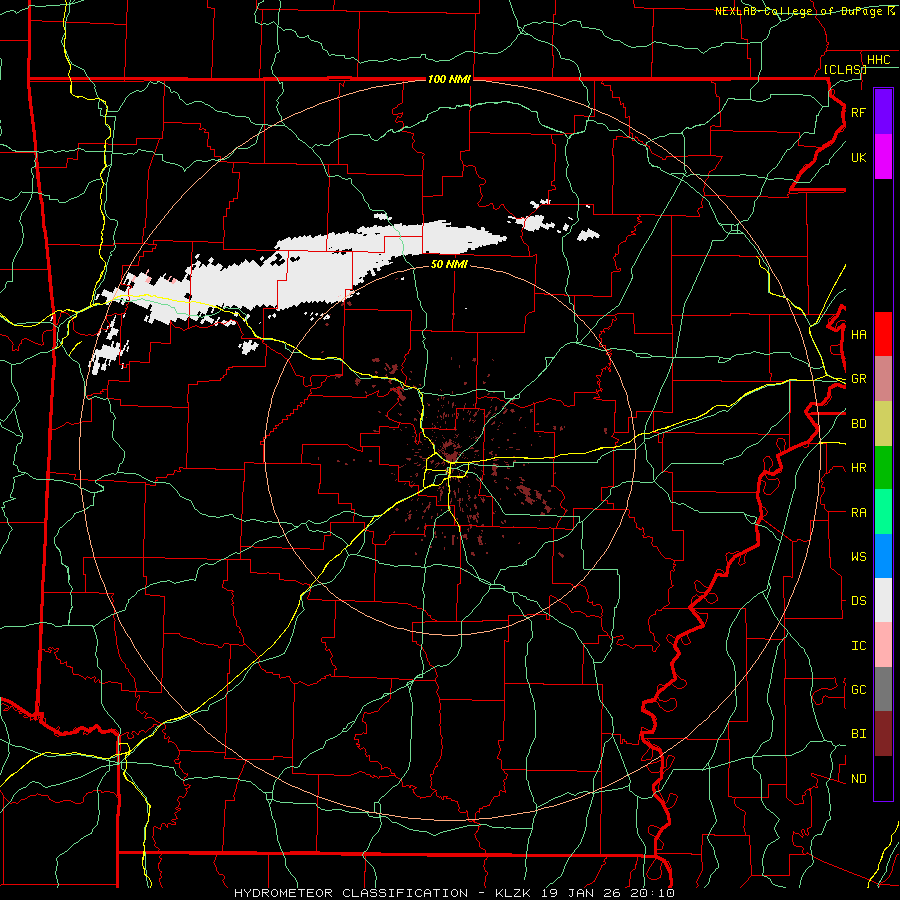Click the brown biological echoes near radar center
This screenshot has width=900, height=900.
(x=453, y=453)
